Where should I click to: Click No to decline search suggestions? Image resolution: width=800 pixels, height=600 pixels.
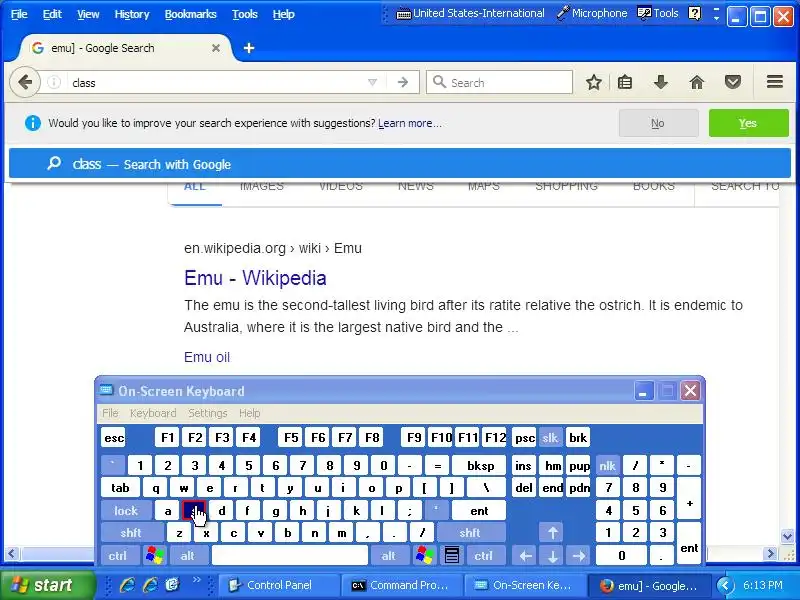pos(658,123)
